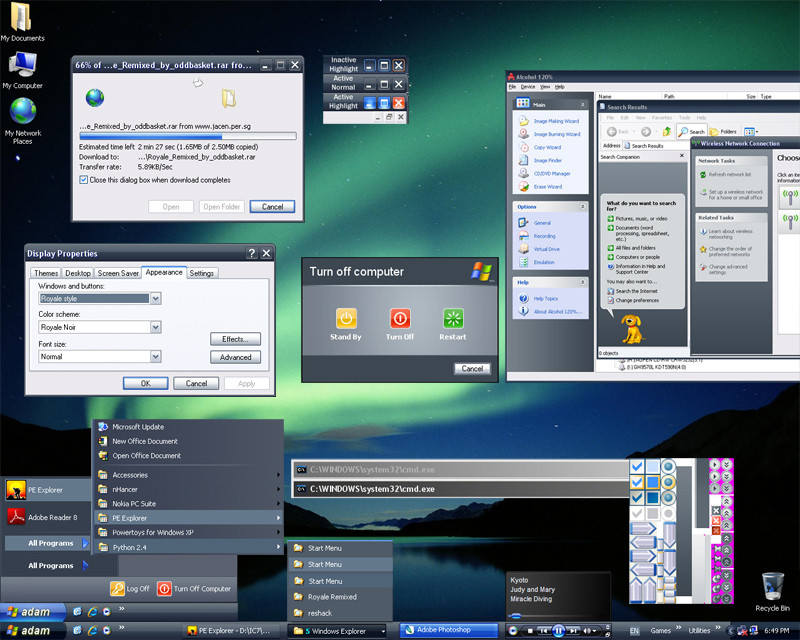Click the Stand By power icon
The height and width of the screenshot is (640, 800).
(x=346, y=318)
